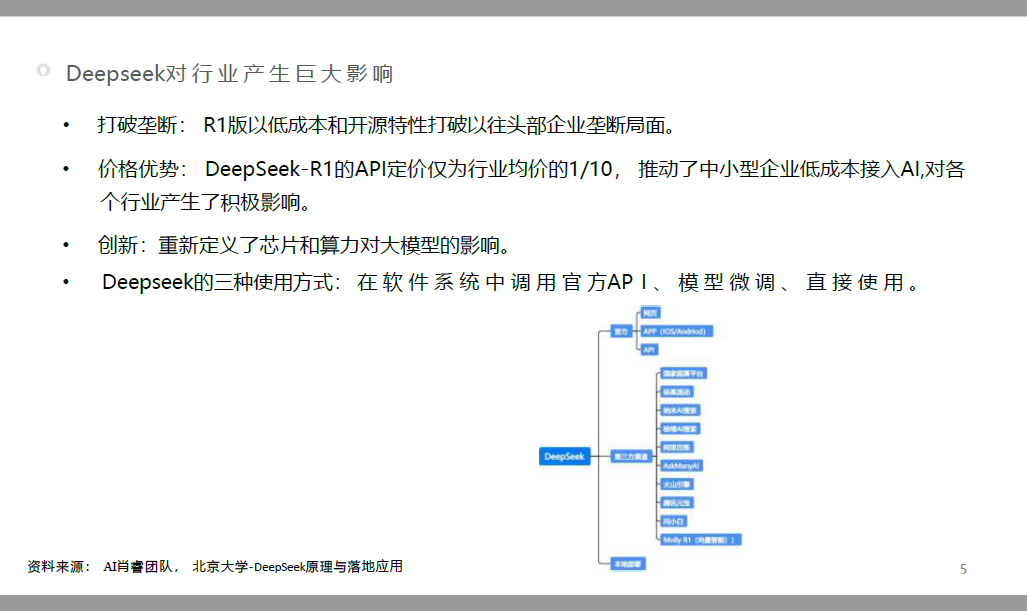Image resolution: width=1027 pixels, height=611 pixels.
Task: Select the "火山引擎" node
Action: coord(676,485)
